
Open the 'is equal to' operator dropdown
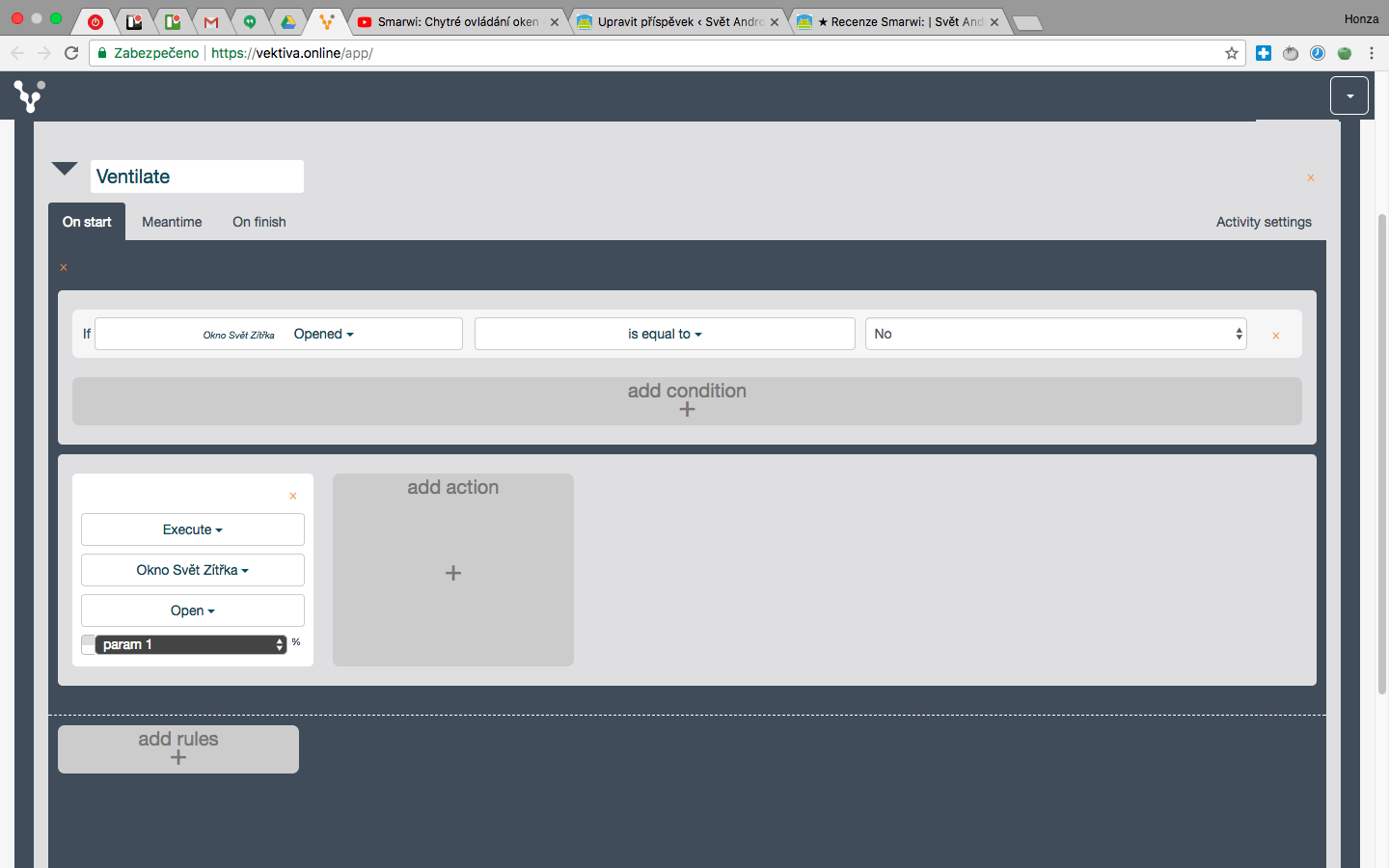tap(665, 334)
